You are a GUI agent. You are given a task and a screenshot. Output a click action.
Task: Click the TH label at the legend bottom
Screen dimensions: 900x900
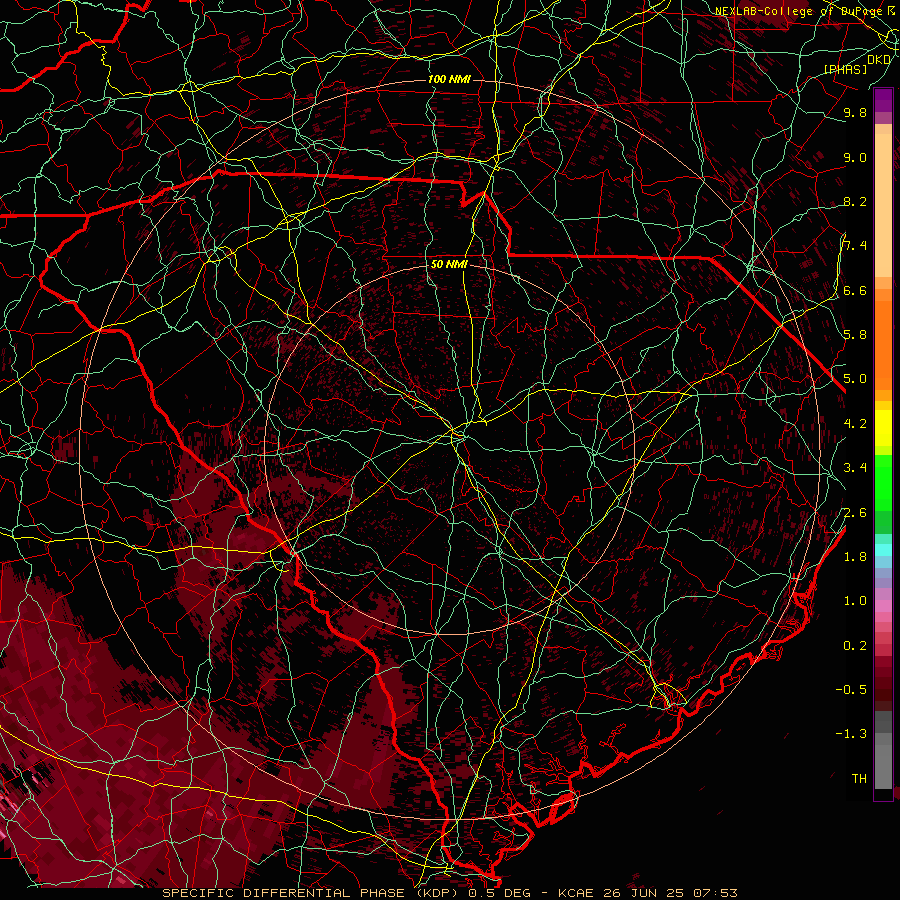[x=859, y=779]
